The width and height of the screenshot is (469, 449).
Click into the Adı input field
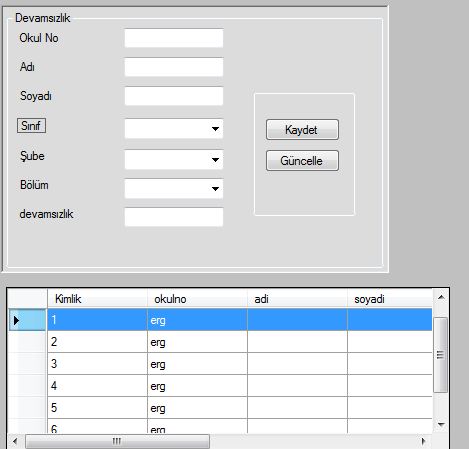click(174, 67)
